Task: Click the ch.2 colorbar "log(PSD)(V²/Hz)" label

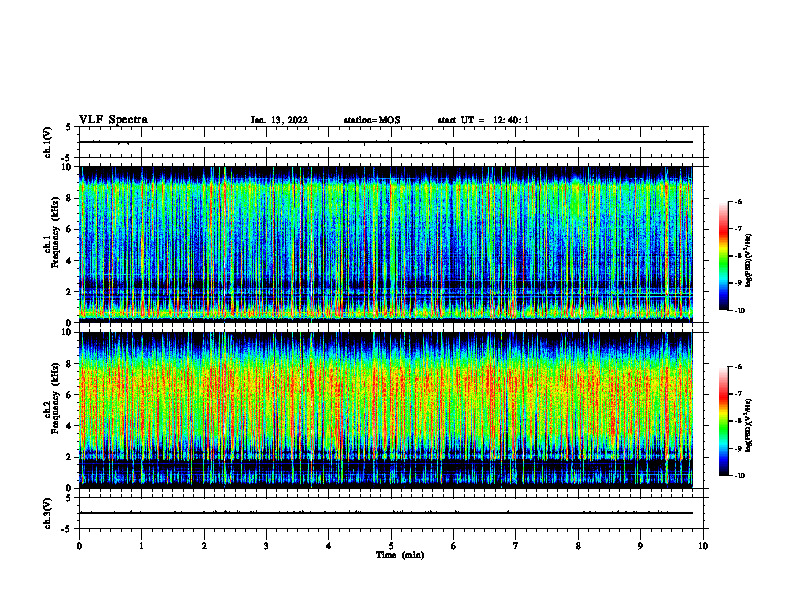Action: pos(749,425)
